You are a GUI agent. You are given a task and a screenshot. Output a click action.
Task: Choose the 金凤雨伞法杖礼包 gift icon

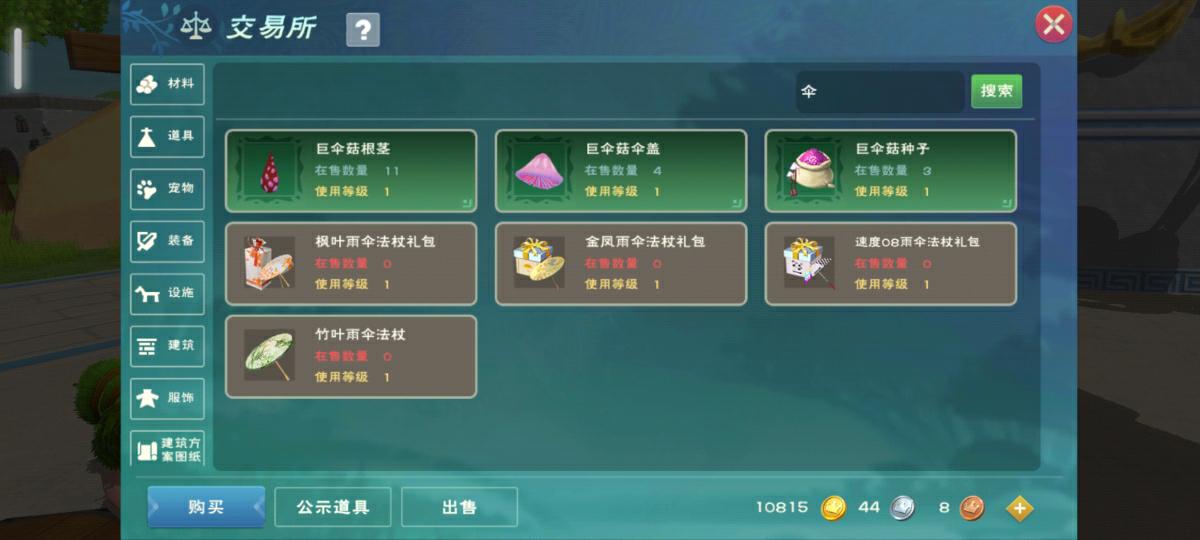pos(539,263)
